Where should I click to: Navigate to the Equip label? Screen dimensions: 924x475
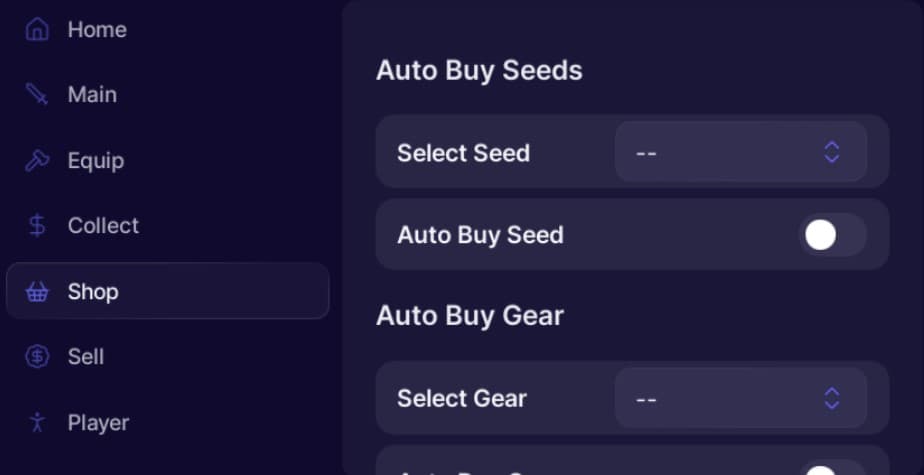[x=96, y=161]
